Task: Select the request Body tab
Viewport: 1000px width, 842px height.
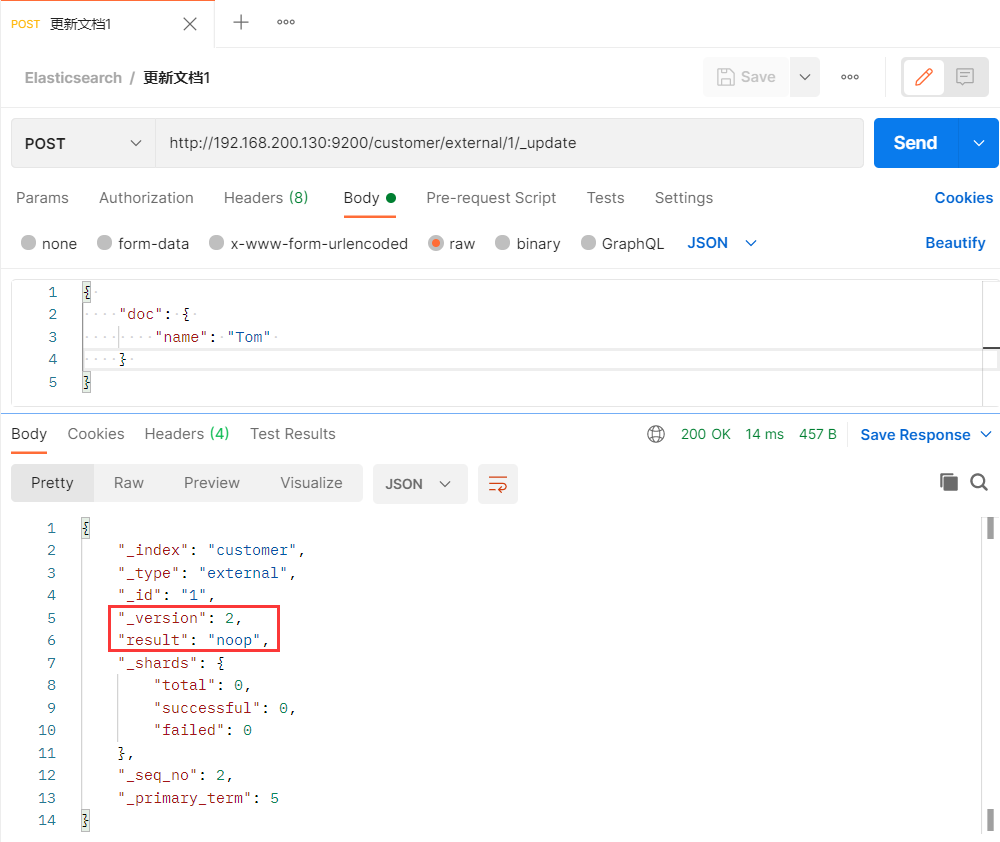Action: point(370,198)
